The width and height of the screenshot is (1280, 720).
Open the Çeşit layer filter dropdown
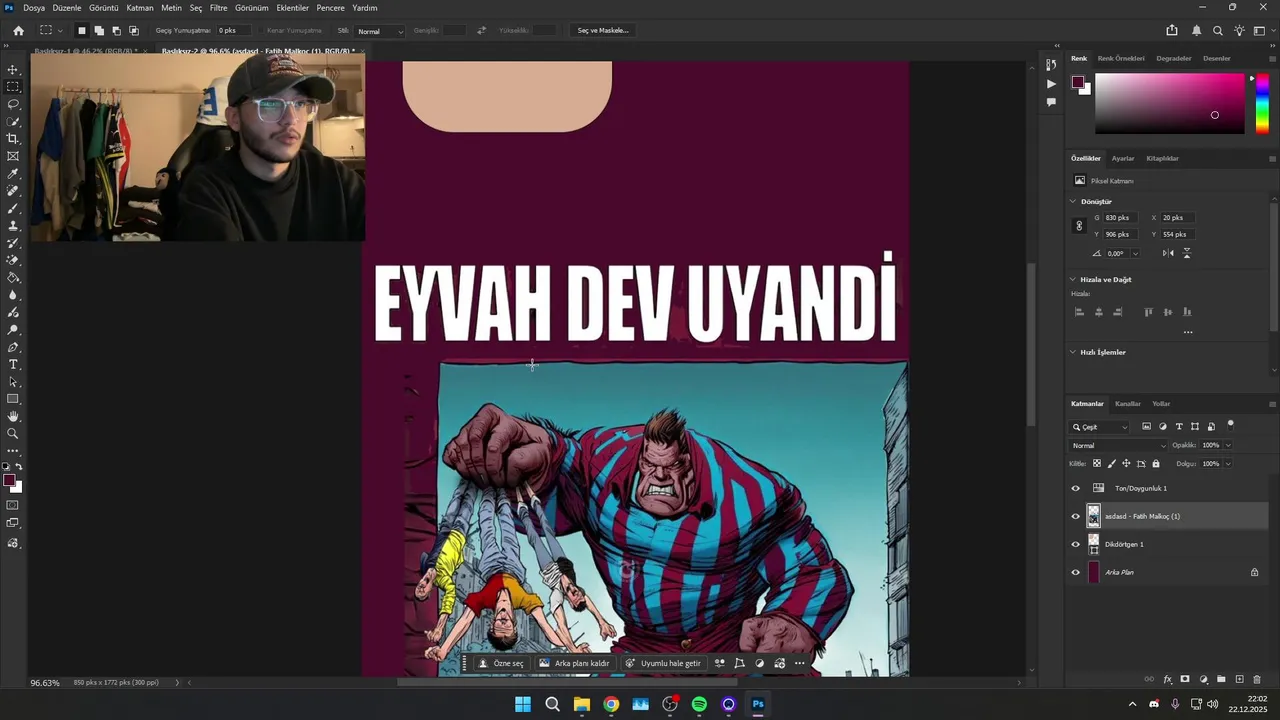1100,427
